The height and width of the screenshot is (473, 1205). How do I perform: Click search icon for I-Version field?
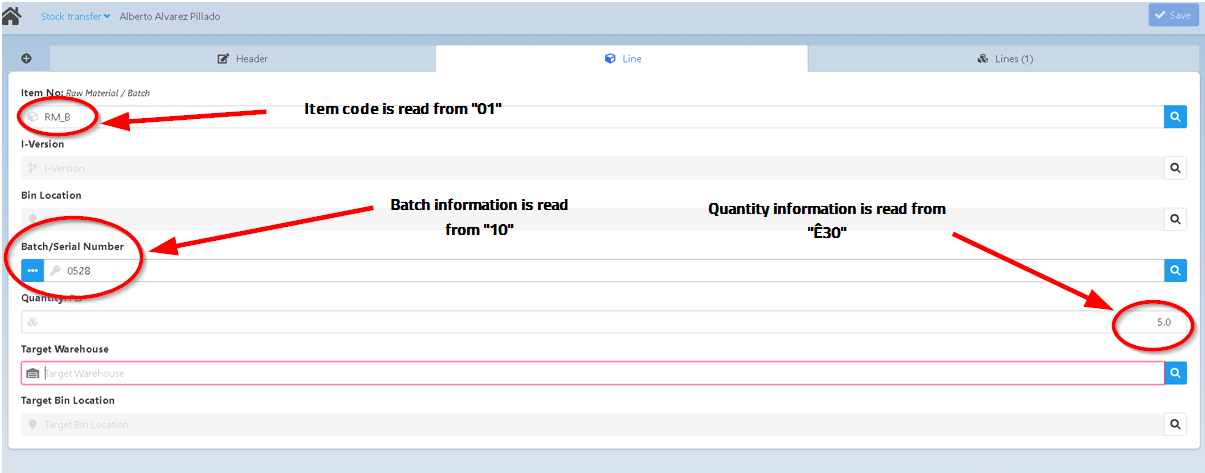(1175, 168)
